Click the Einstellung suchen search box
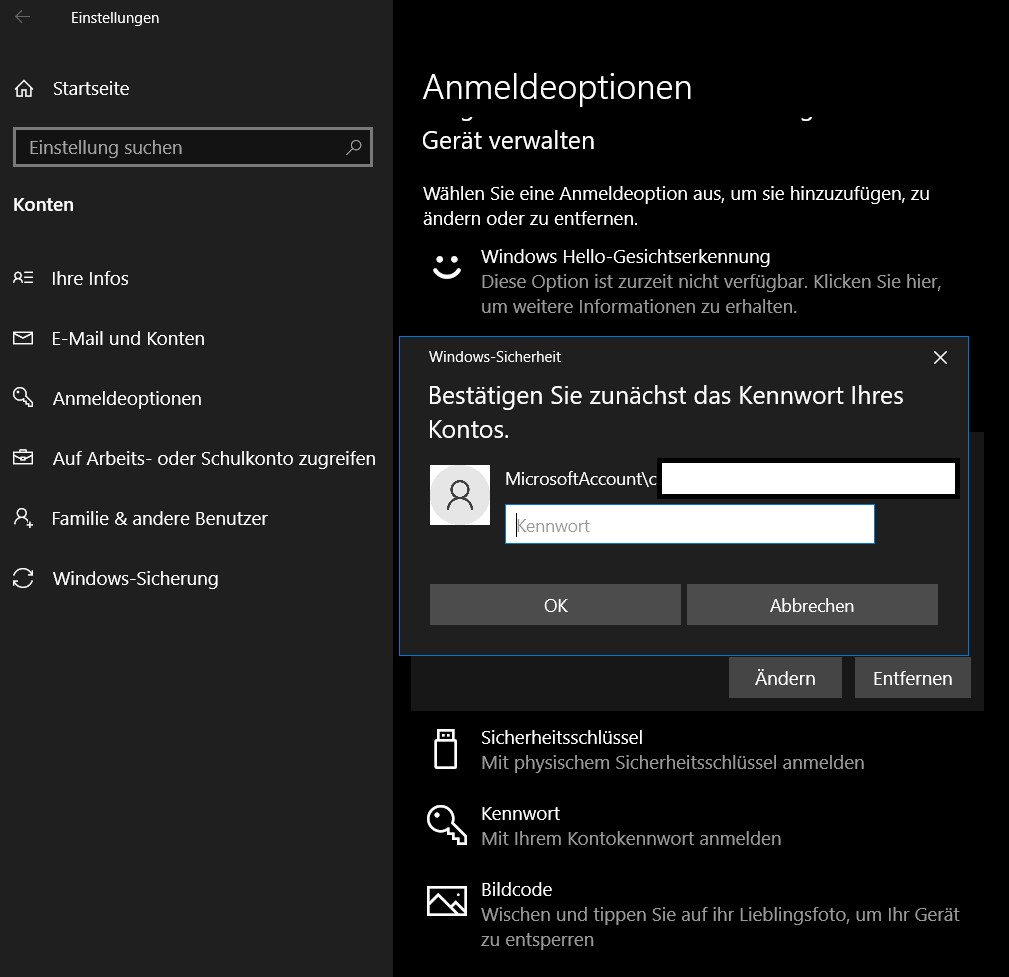Screen dimensions: 1009x977 (x=193, y=147)
